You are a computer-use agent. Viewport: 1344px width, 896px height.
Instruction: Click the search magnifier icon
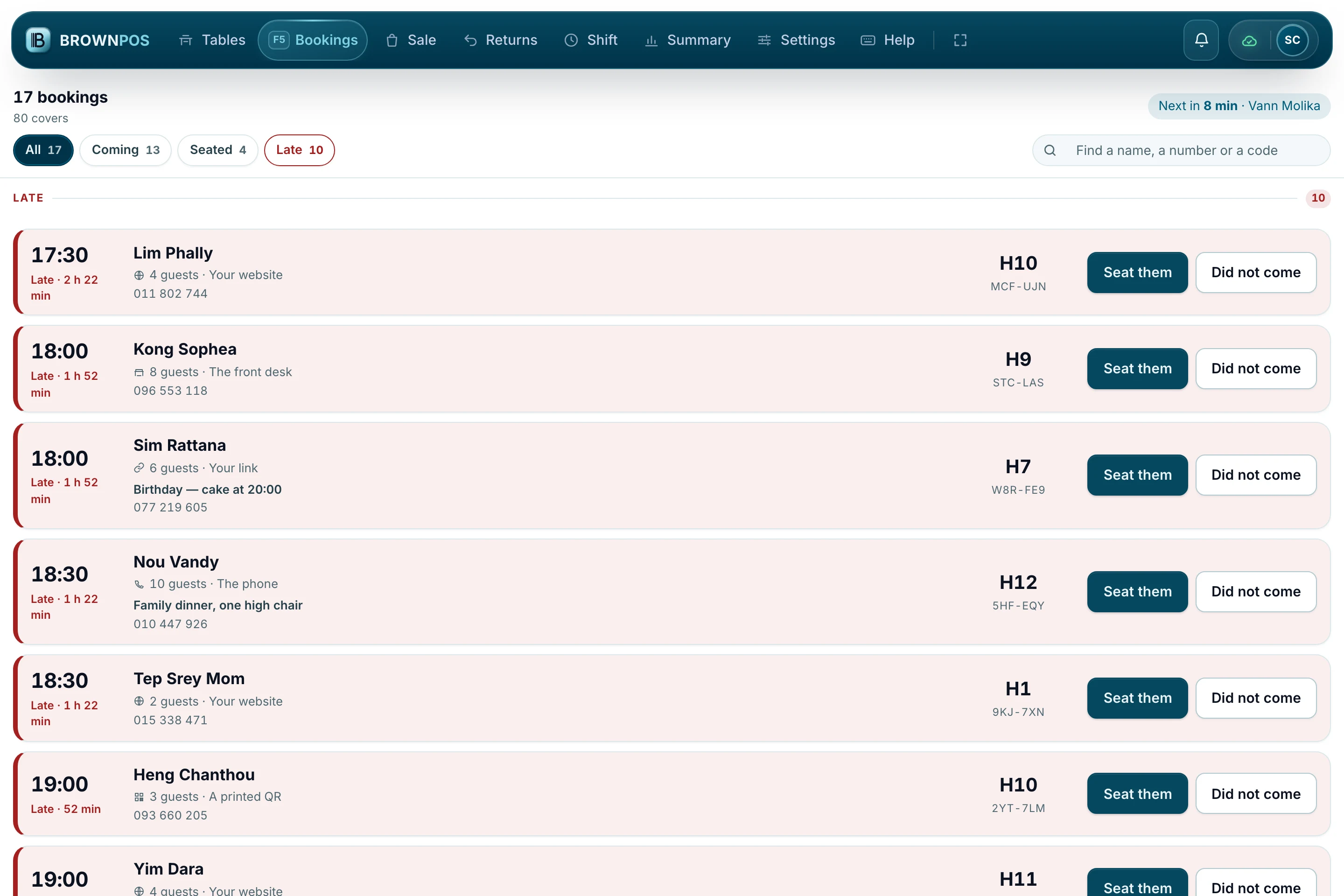tap(1050, 150)
